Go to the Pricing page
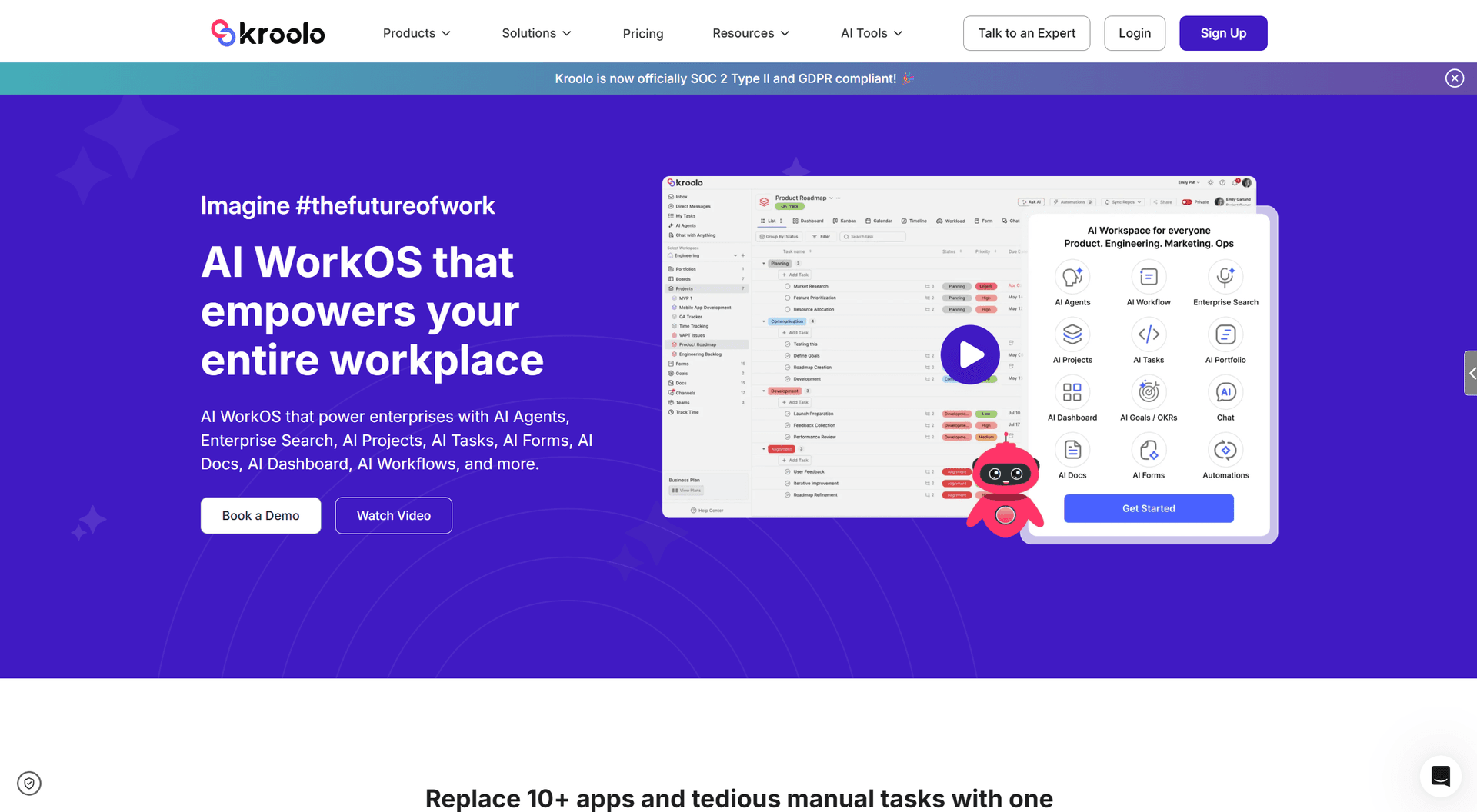 click(643, 33)
